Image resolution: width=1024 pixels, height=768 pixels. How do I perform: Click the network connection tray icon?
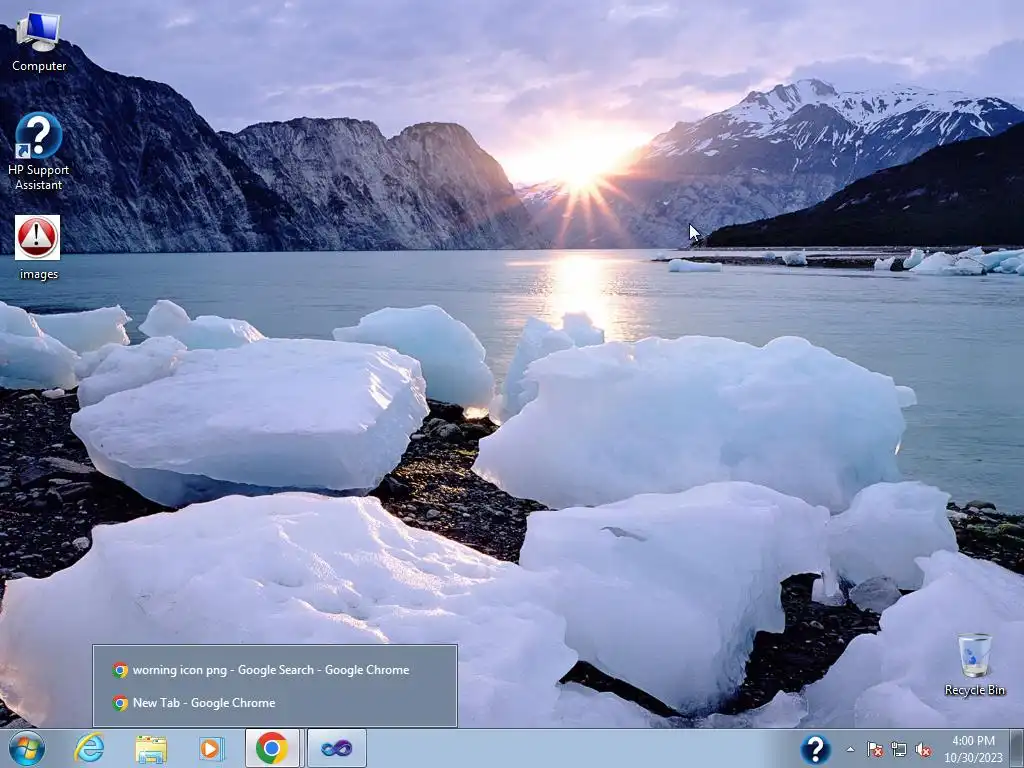tap(899, 749)
